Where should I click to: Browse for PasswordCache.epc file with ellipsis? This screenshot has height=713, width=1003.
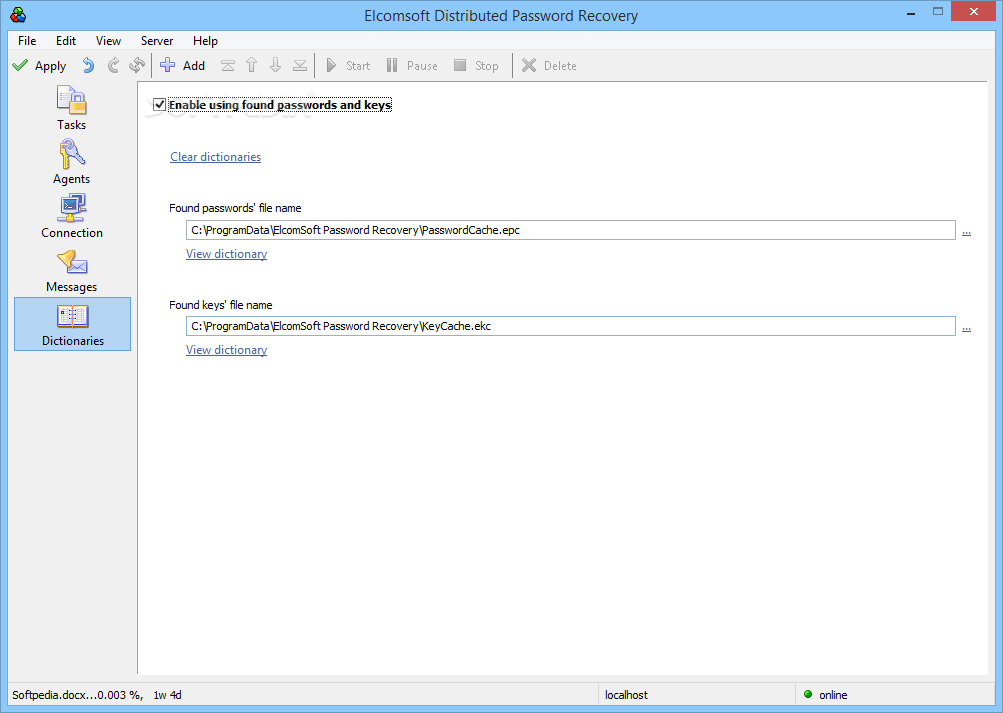click(966, 231)
